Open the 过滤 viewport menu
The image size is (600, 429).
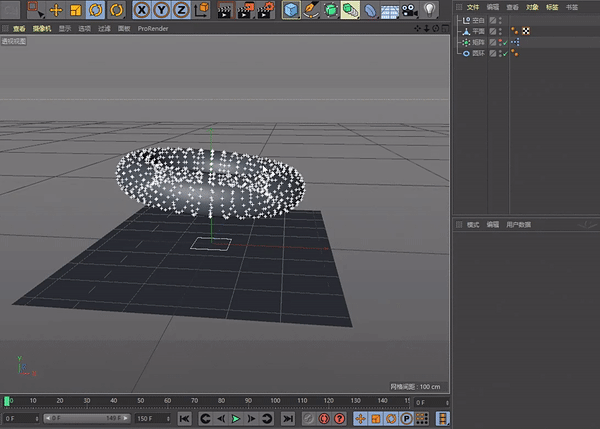[x=104, y=29]
